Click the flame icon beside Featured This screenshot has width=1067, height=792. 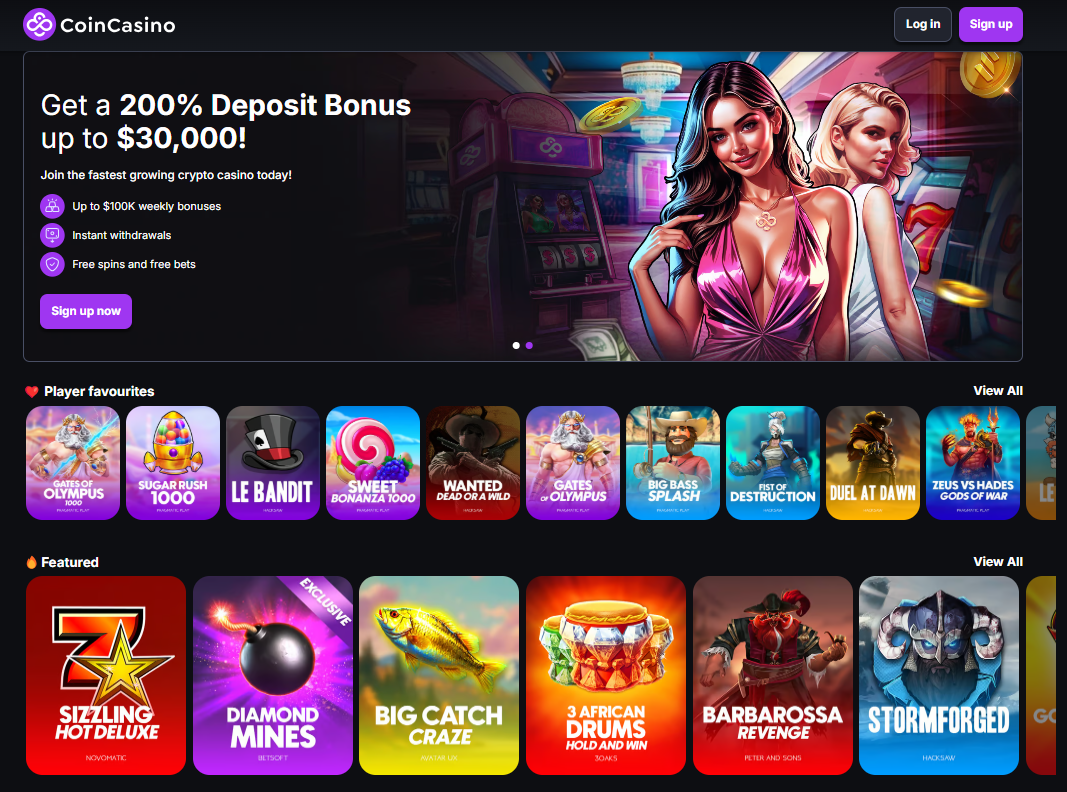point(31,562)
